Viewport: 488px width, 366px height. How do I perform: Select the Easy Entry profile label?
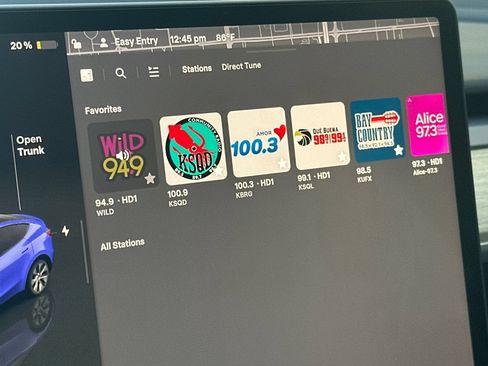pyautogui.click(x=136, y=41)
